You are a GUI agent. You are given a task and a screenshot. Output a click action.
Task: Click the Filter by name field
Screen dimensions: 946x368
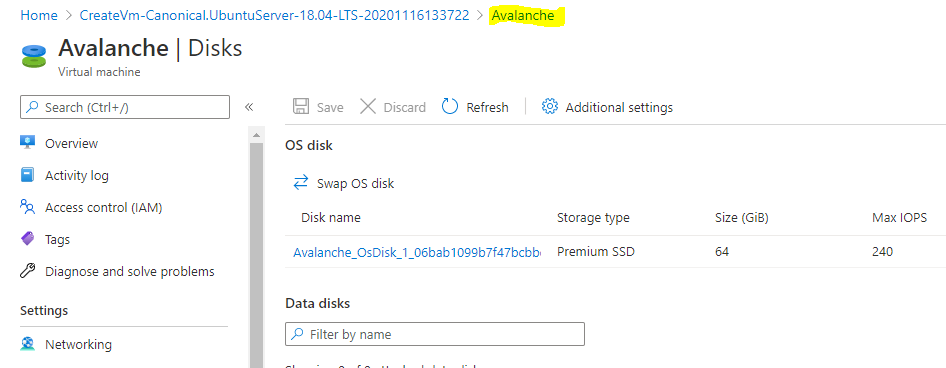tap(435, 334)
